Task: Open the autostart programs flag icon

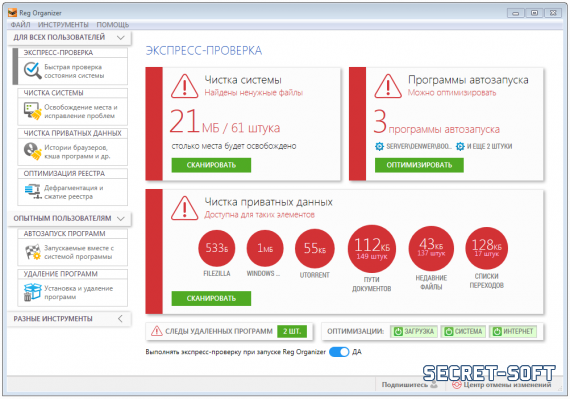Action: coord(33,252)
